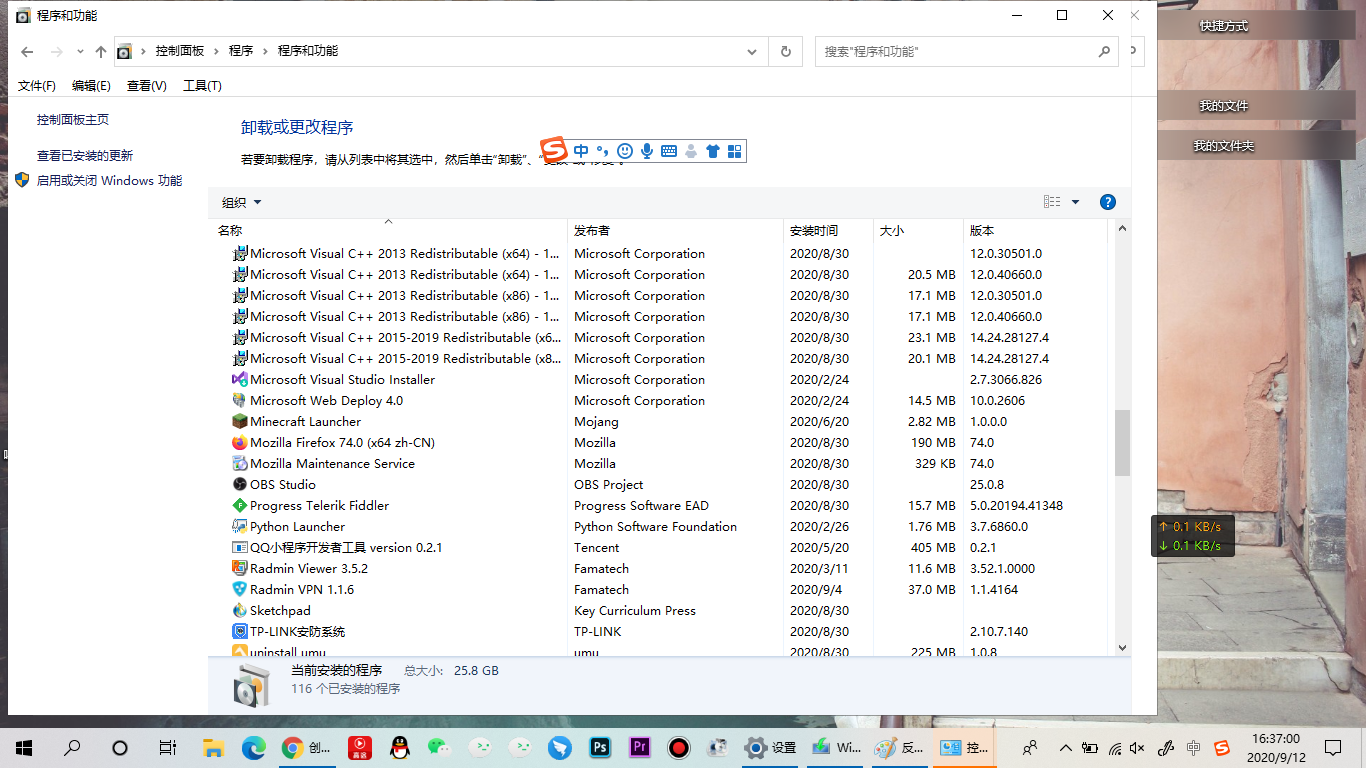Select 我的文件 desktop shortcut
The width and height of the screenshot is (1366, 768).
[x=1224, y=106]
